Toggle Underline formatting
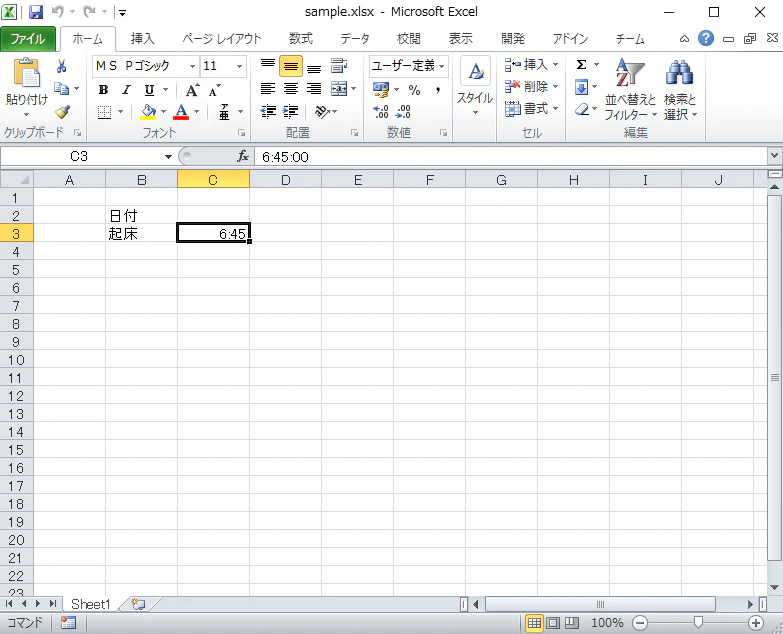The image size is (783, 634). pyautogui.click(x=149, y=90)
